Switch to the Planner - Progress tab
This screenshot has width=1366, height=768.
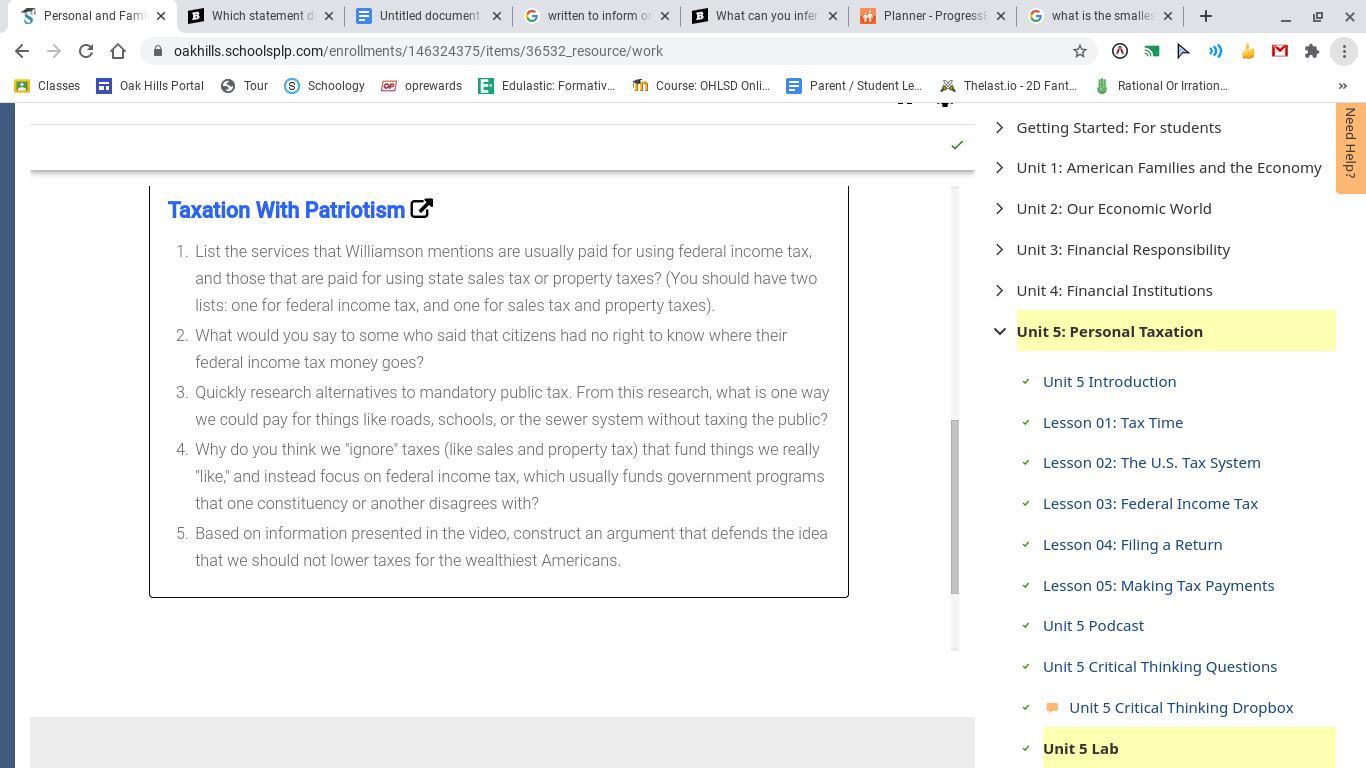(934, 16)
